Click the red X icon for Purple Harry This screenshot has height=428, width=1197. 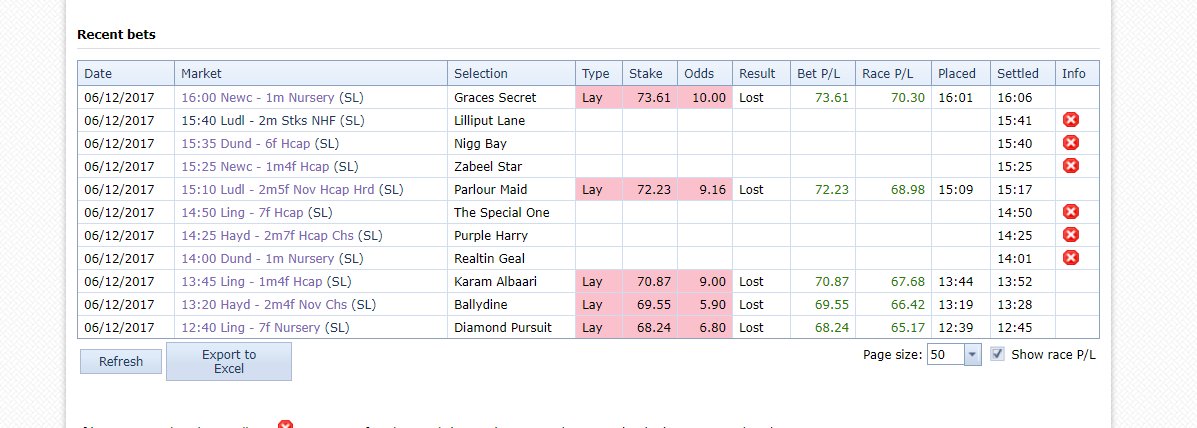tap(1071, 234)
